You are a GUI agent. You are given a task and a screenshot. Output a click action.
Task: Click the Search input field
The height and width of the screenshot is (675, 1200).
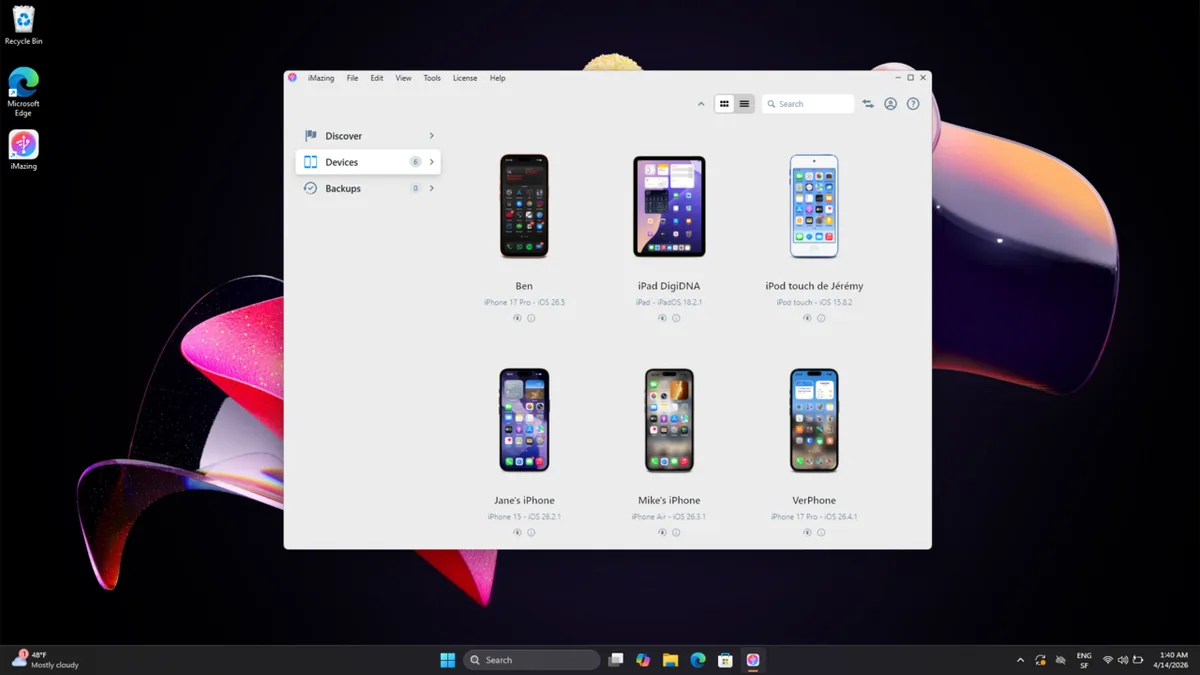point(808,104)
